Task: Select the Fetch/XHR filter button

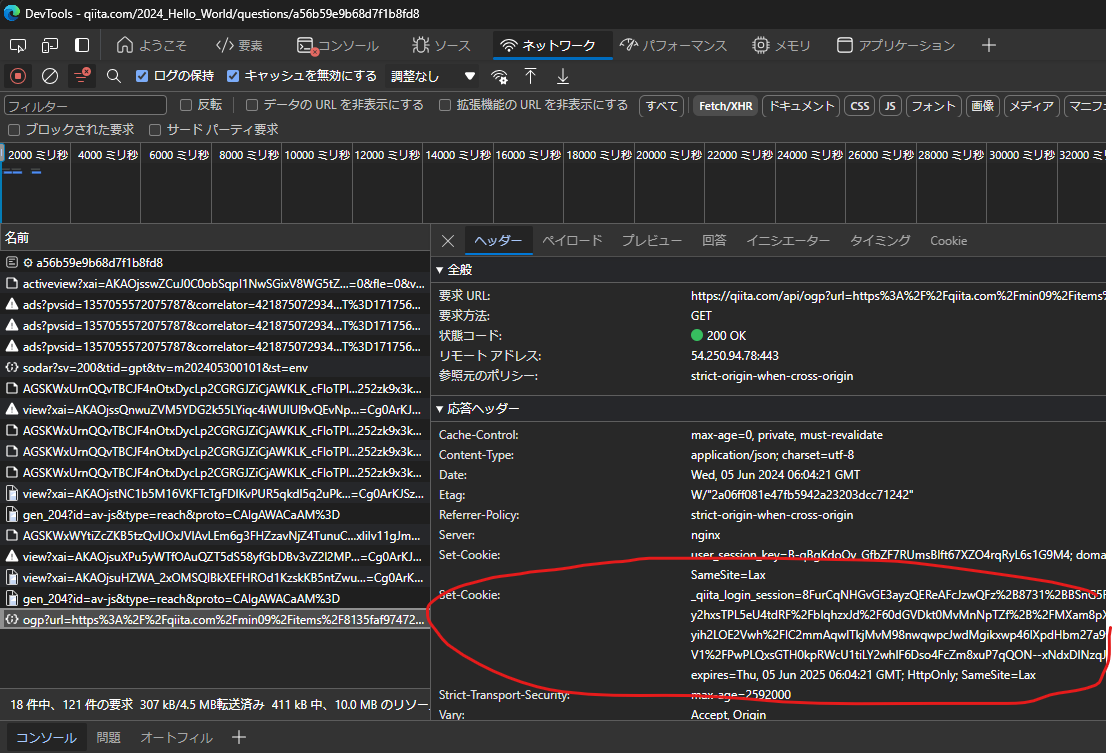Action: pyautogui.click(x=725, y=106)
